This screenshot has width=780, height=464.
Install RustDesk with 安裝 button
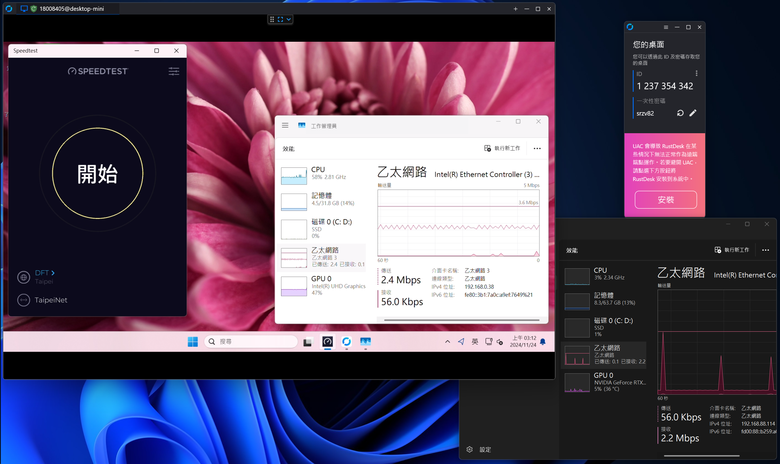pyautogui.click(x=666, y=199)
